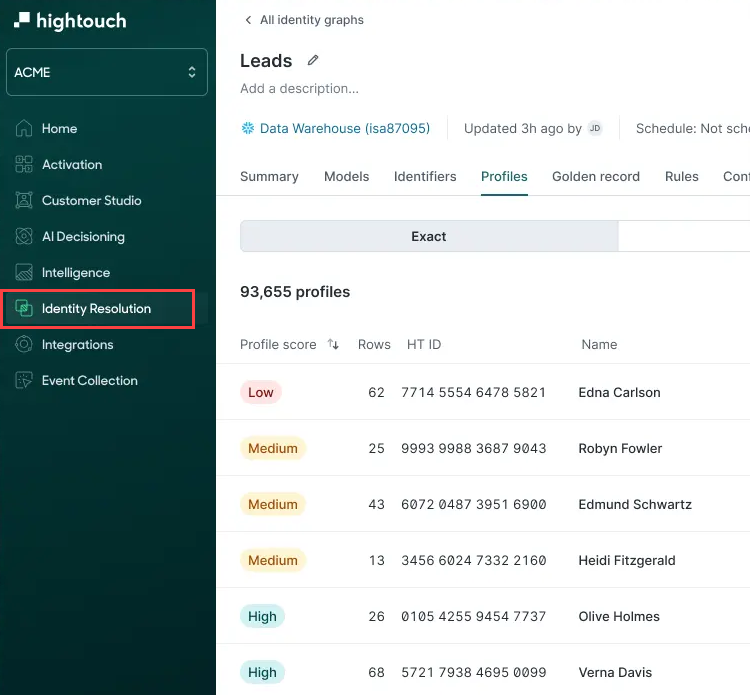Open Customer Studio label
This screenshot has height=695, width=750.
(x=92, y=200)
